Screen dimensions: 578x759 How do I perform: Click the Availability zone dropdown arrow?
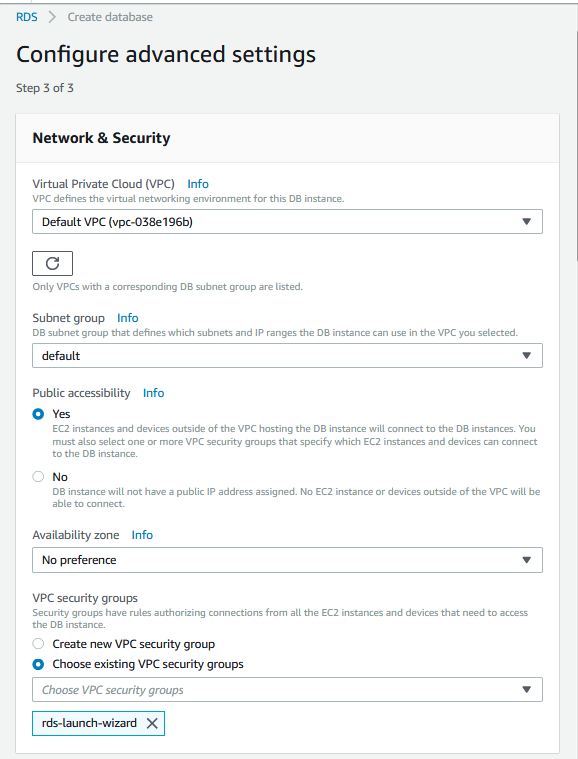(527, 560)
